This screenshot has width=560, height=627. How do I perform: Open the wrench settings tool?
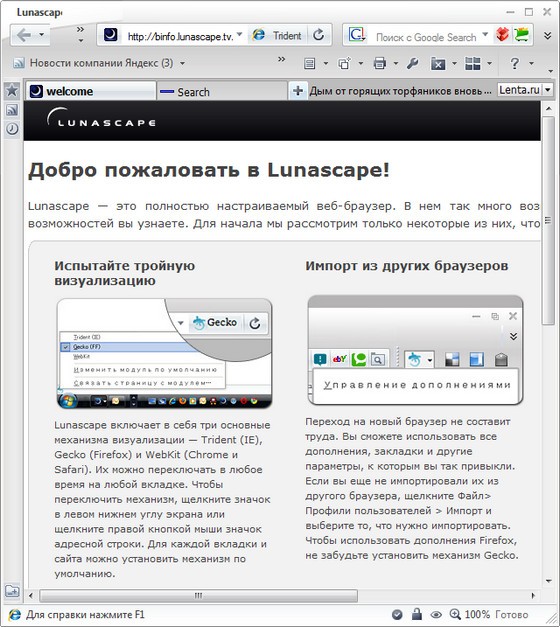coord(412,63)
